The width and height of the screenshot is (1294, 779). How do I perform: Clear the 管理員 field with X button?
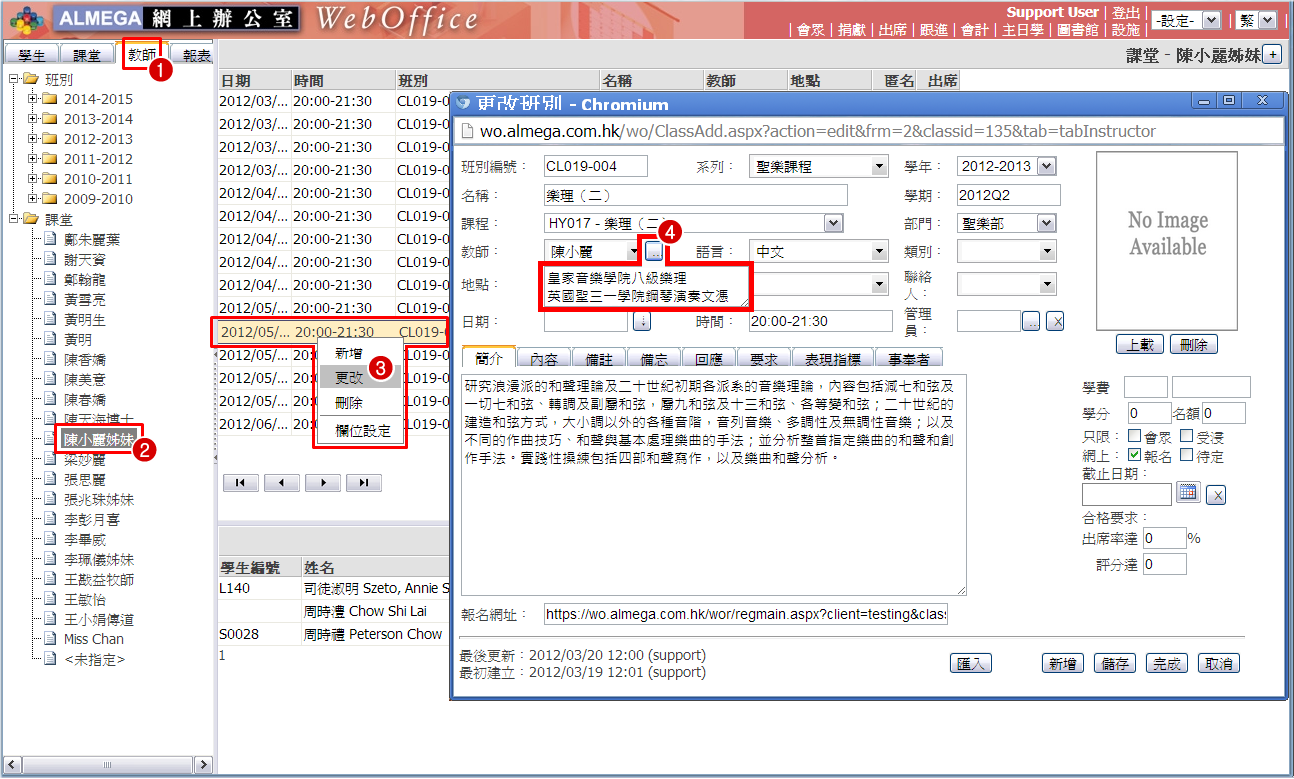point(1055,321)
